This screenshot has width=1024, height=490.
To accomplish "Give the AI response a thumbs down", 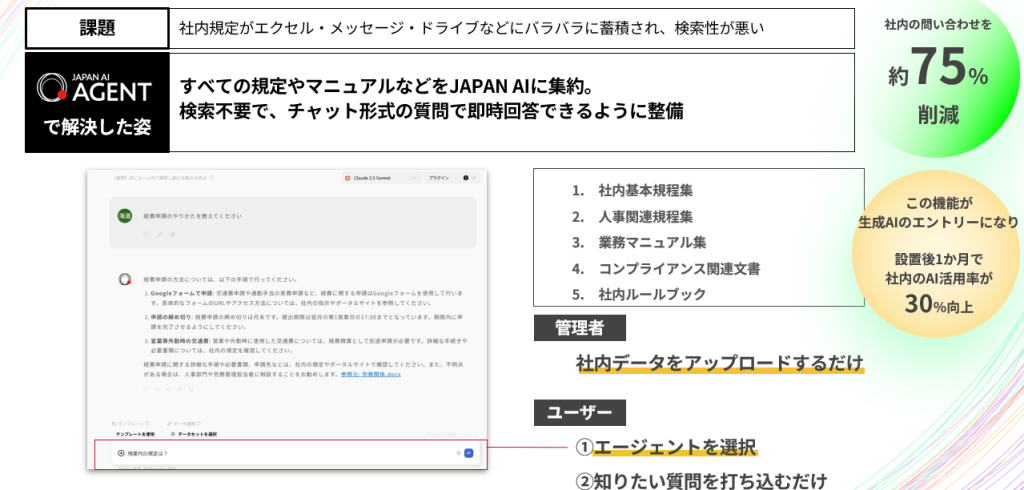I will coord(191,389).
